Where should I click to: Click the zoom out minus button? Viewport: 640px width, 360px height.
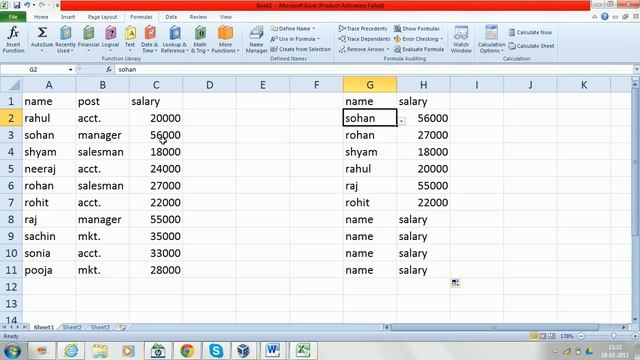(x=581, y=336)
